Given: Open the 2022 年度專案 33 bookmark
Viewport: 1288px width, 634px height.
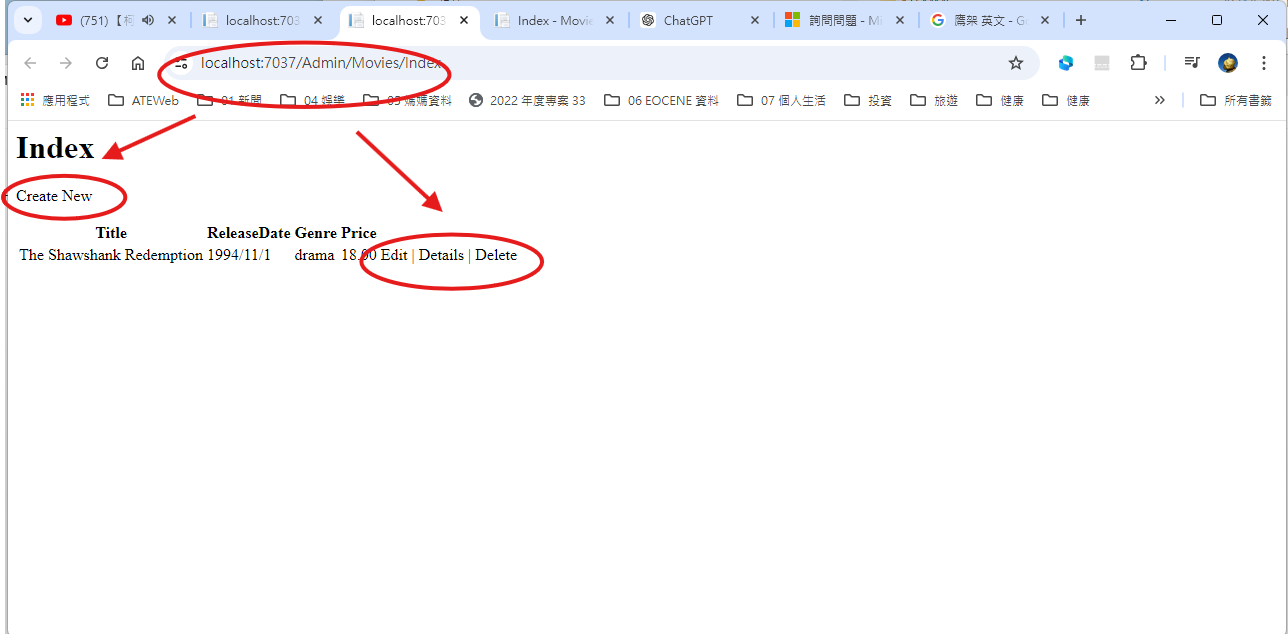Looking at the screenshot, I should [x=527, y=100].
